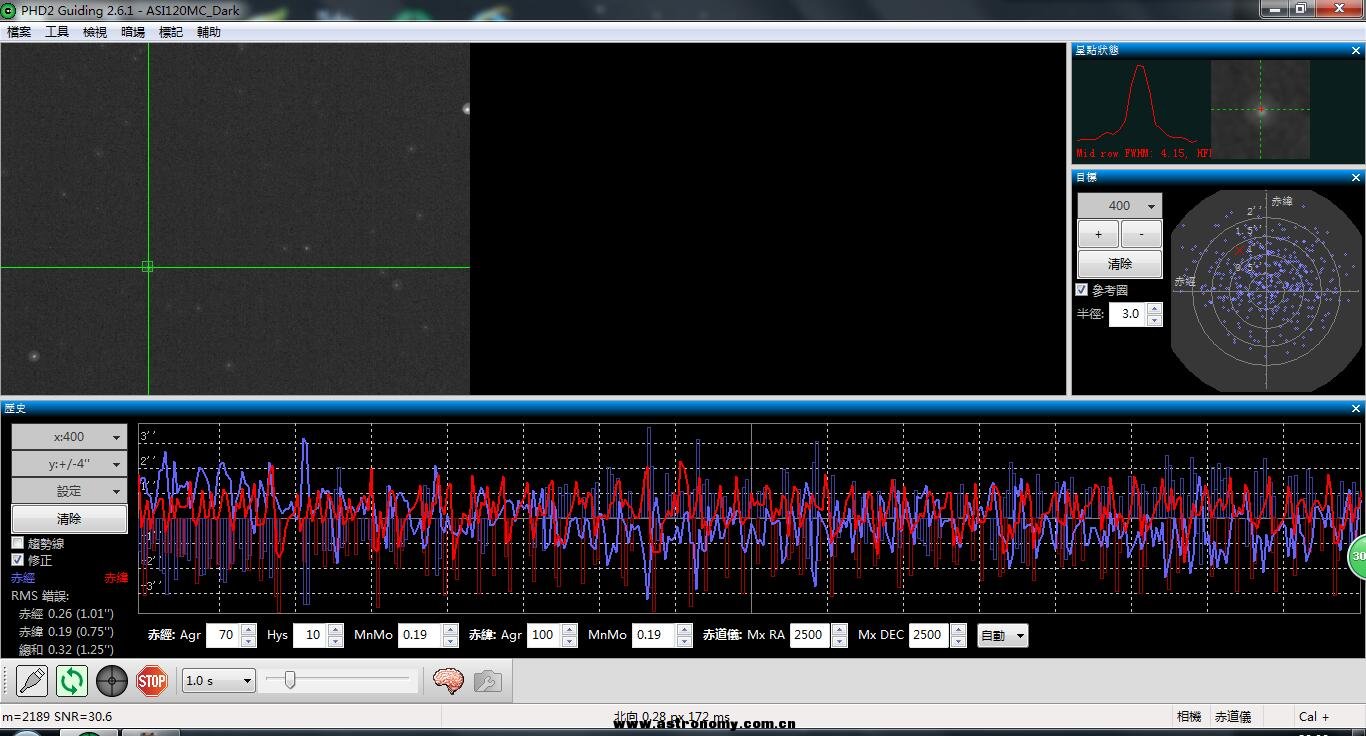
Task: Increase Mx RA stepper up arrow
Action: point(840,630)
